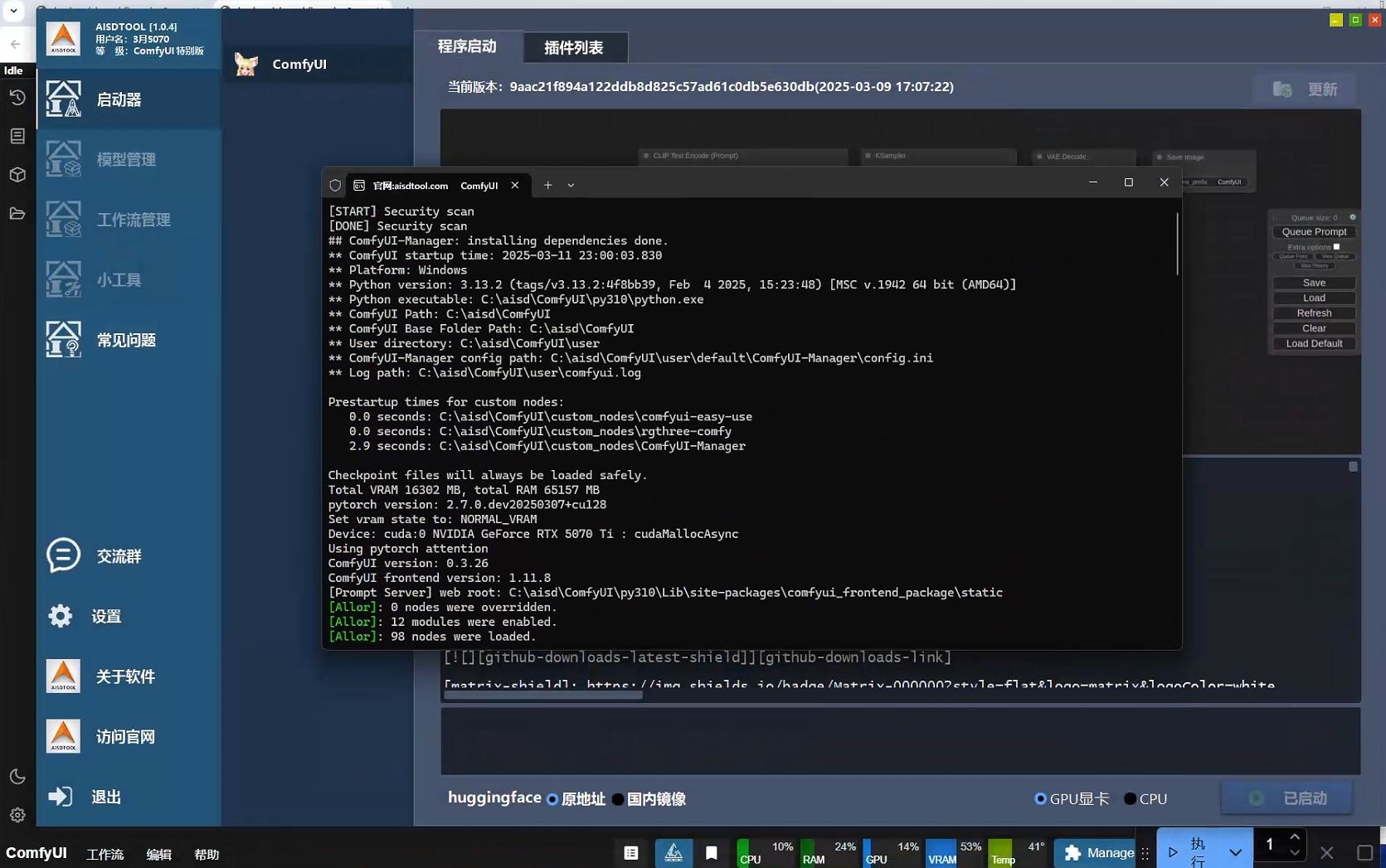This screenshot has height=868, width=1386.
Task: Open the 常见问题 FAQ page
Action: click(129, 340)
